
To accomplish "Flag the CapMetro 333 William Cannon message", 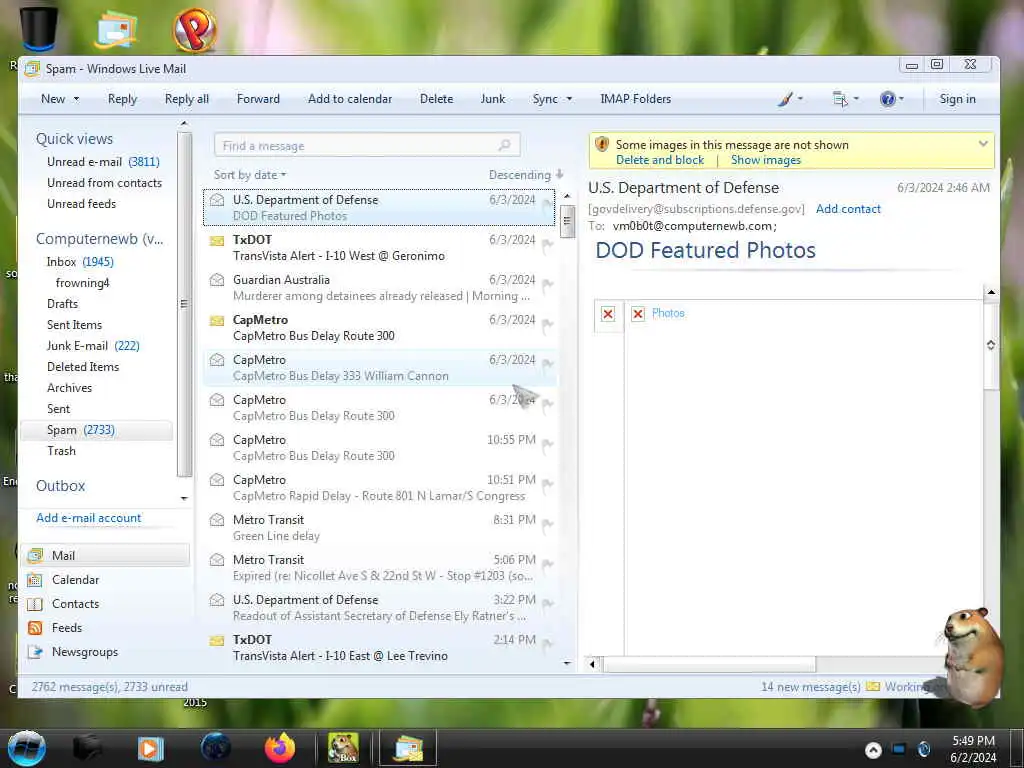I will coord(547,365).
